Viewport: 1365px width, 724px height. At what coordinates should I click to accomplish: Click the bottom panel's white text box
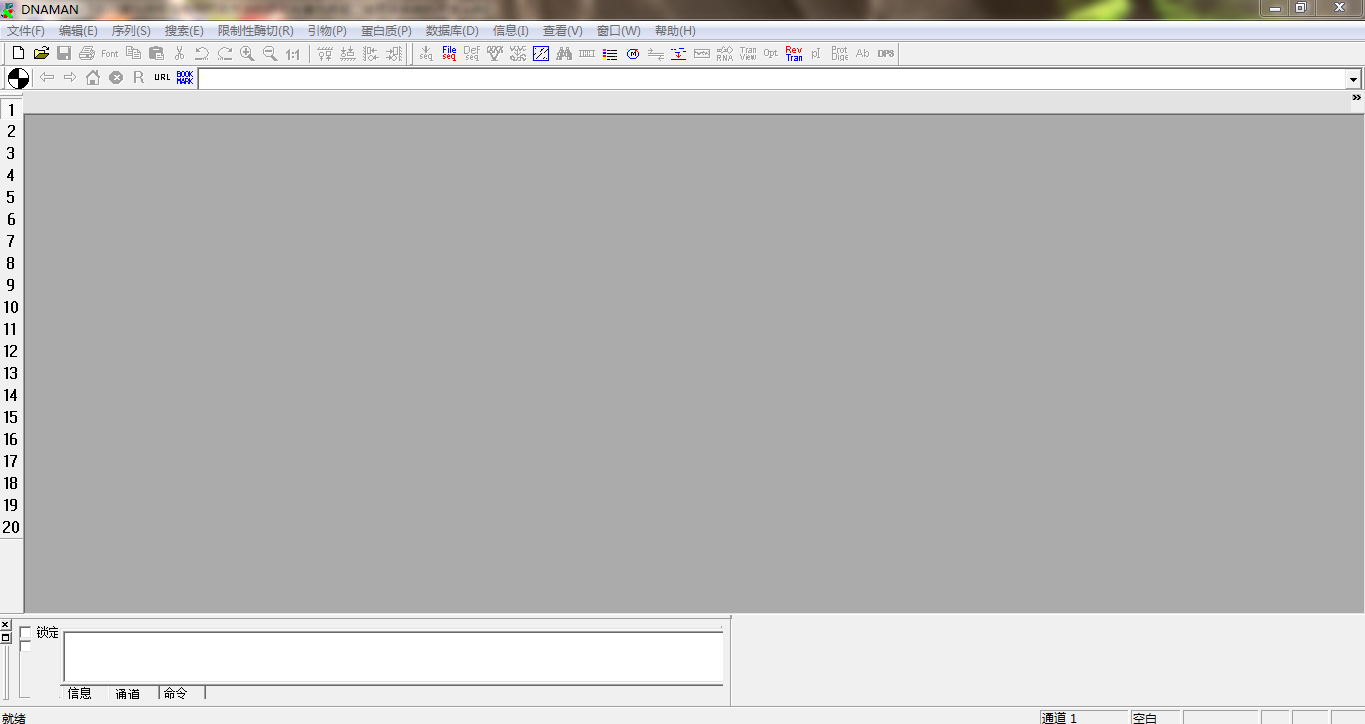[393, 657]
